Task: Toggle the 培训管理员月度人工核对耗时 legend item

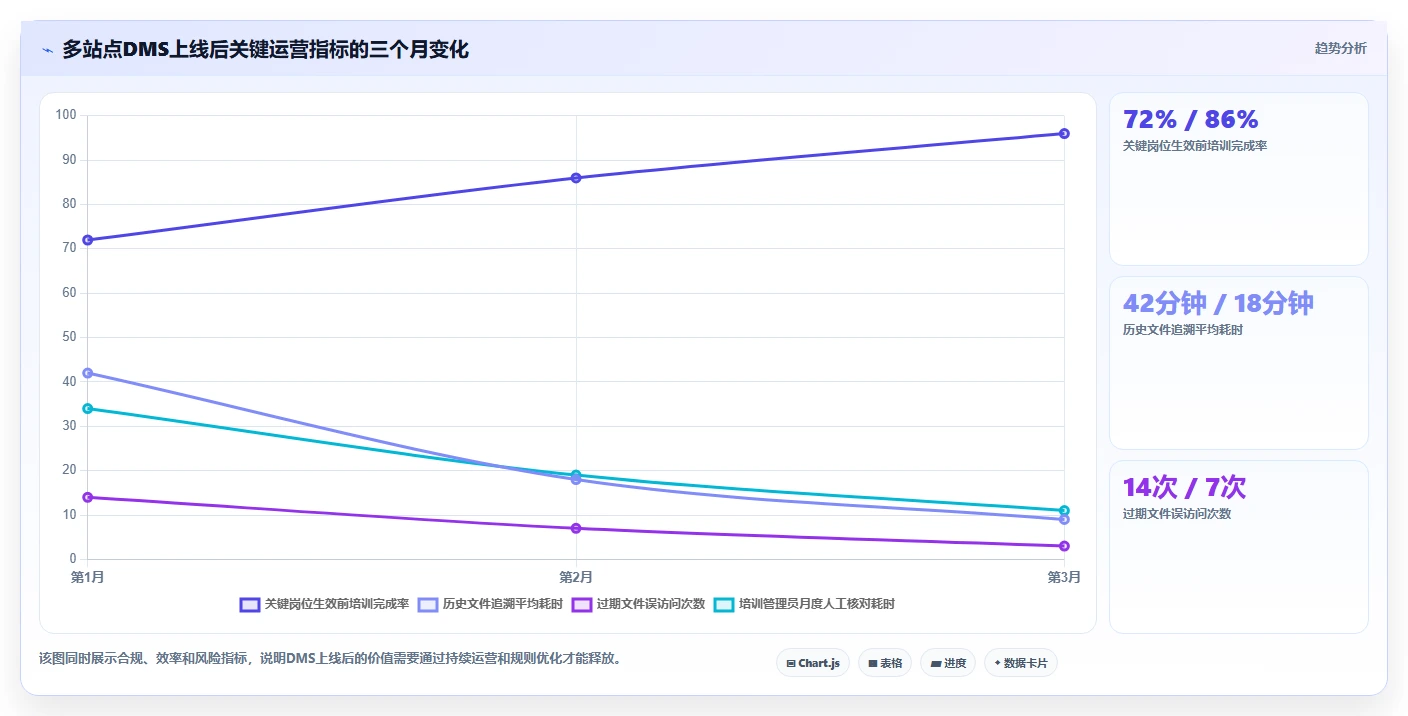Action: [805, 604]
